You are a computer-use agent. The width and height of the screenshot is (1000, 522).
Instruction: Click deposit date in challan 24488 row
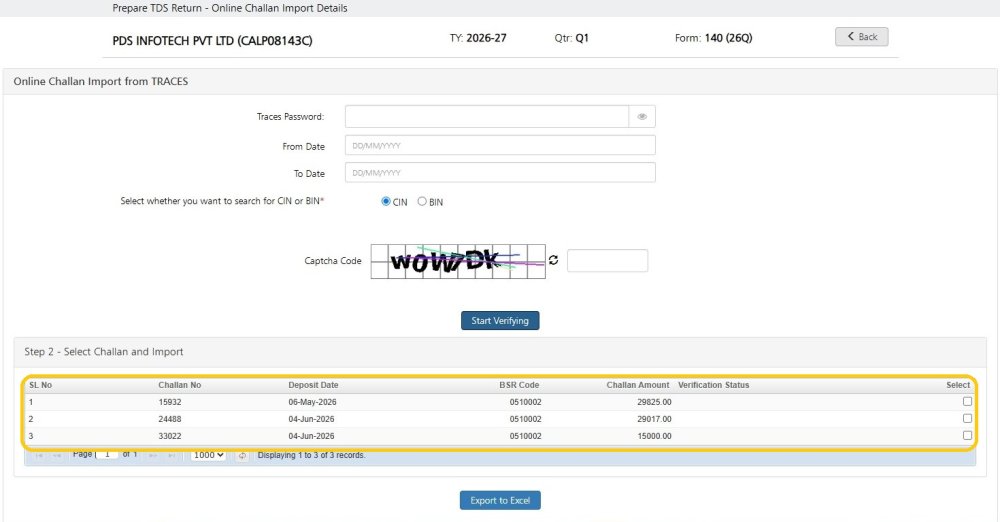(311, 419)
